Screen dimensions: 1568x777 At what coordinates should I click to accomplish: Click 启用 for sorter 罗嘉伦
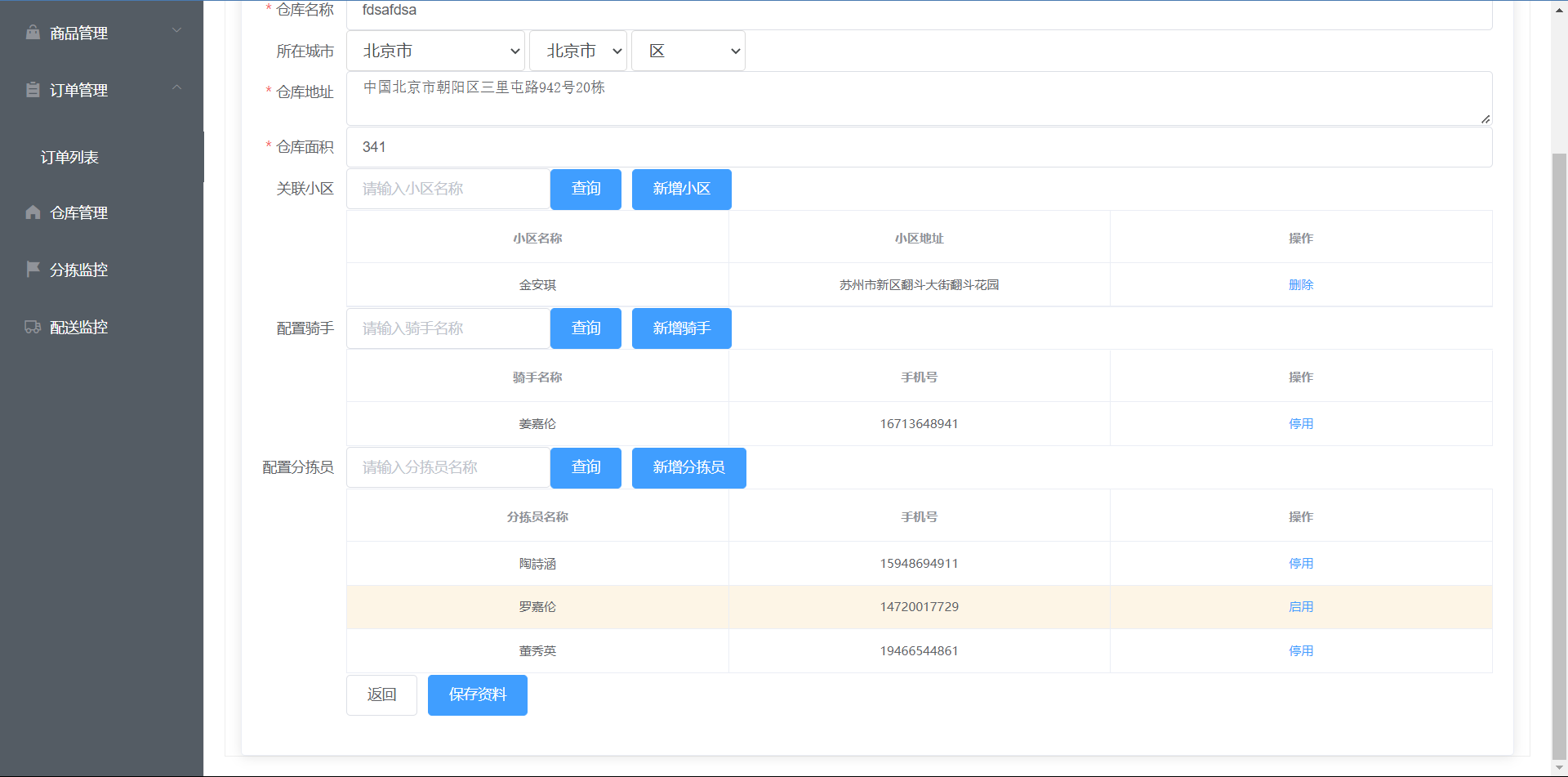(1301, 607)
